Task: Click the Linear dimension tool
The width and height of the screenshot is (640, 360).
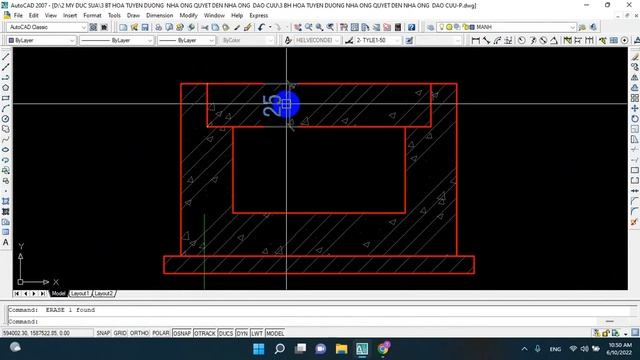Action: click(476, 40)
